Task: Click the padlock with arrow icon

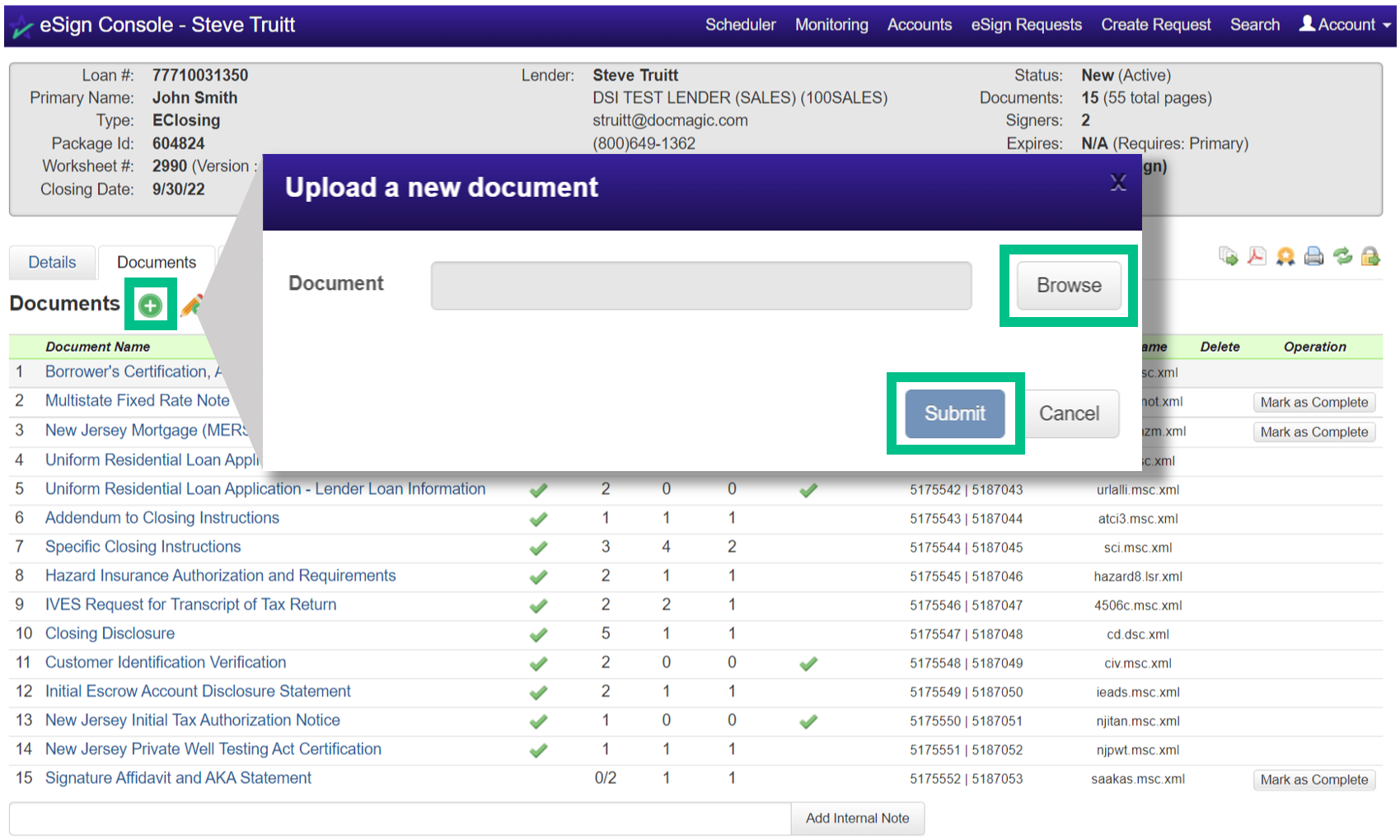Action: point(1370,256)
